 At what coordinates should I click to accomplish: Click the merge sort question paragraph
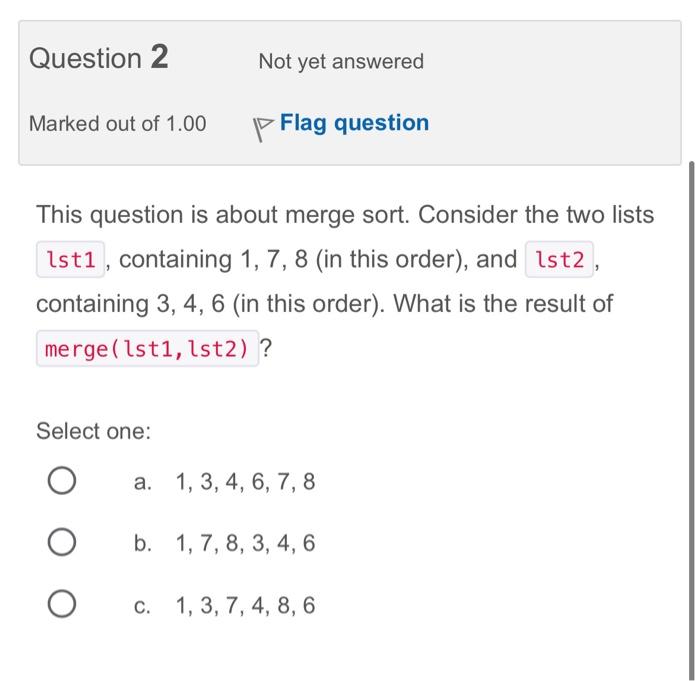pos(345,283)
